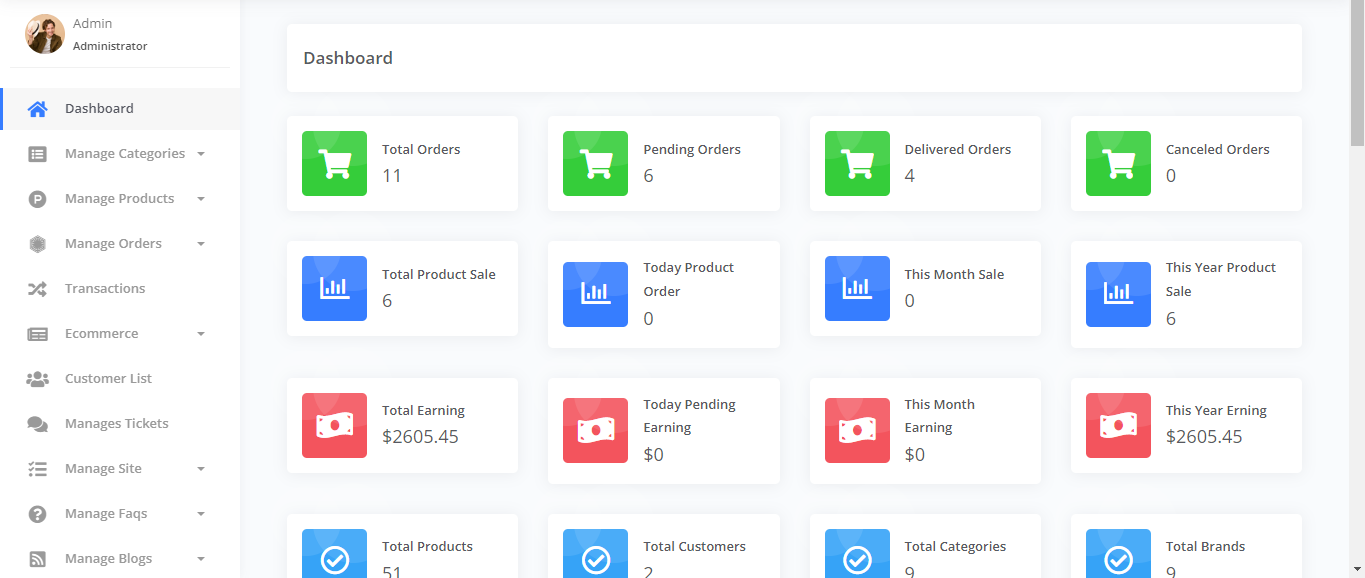Viewport: 1365px width, 578px height.
Task: Click the Dashboard home icon in sidebar
Action: click(37, 109)
